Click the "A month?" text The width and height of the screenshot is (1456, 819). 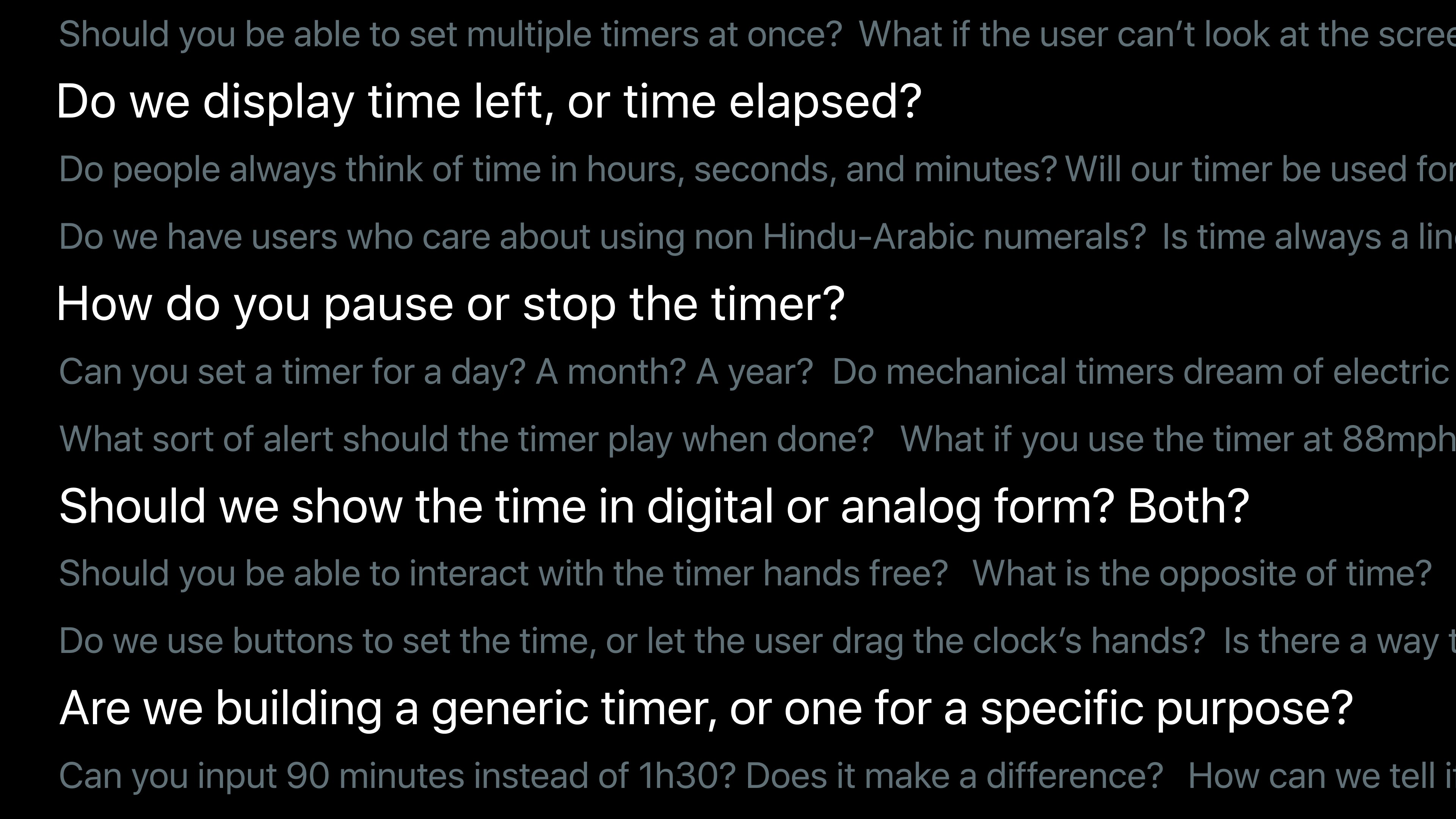[610, 372]
